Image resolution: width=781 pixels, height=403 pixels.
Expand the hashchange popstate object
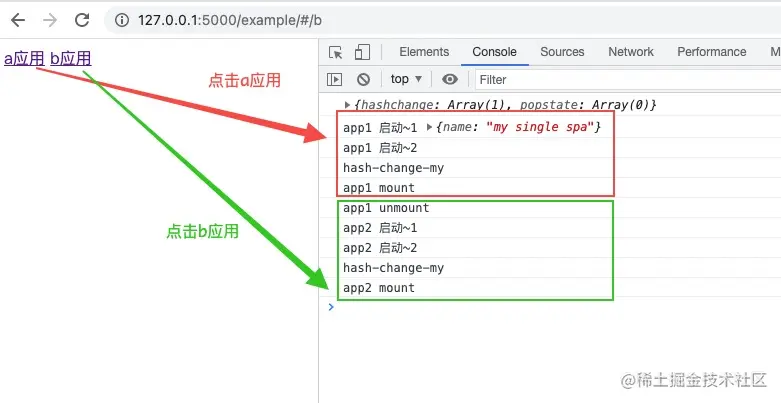(348, 105)
